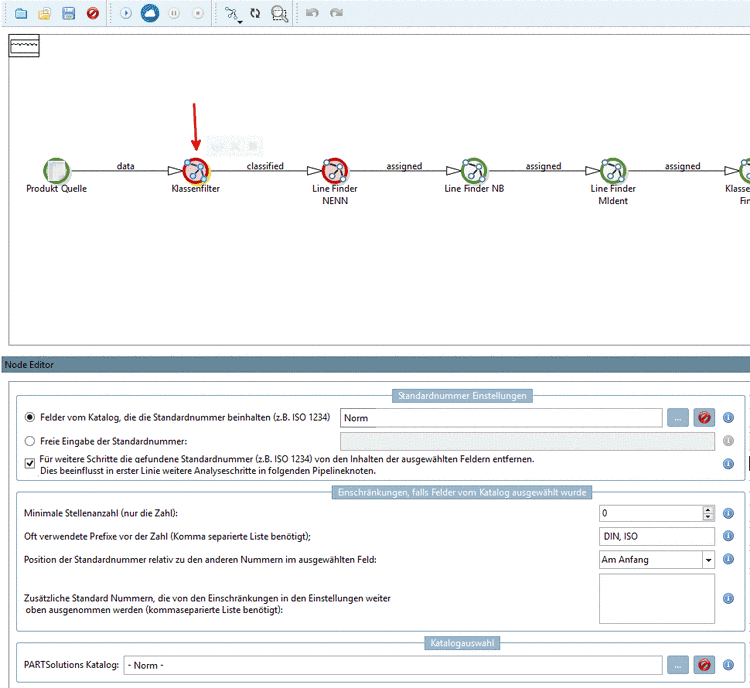Select the Klassenfilter node
The image size is (750, 688).
(196, 171)
